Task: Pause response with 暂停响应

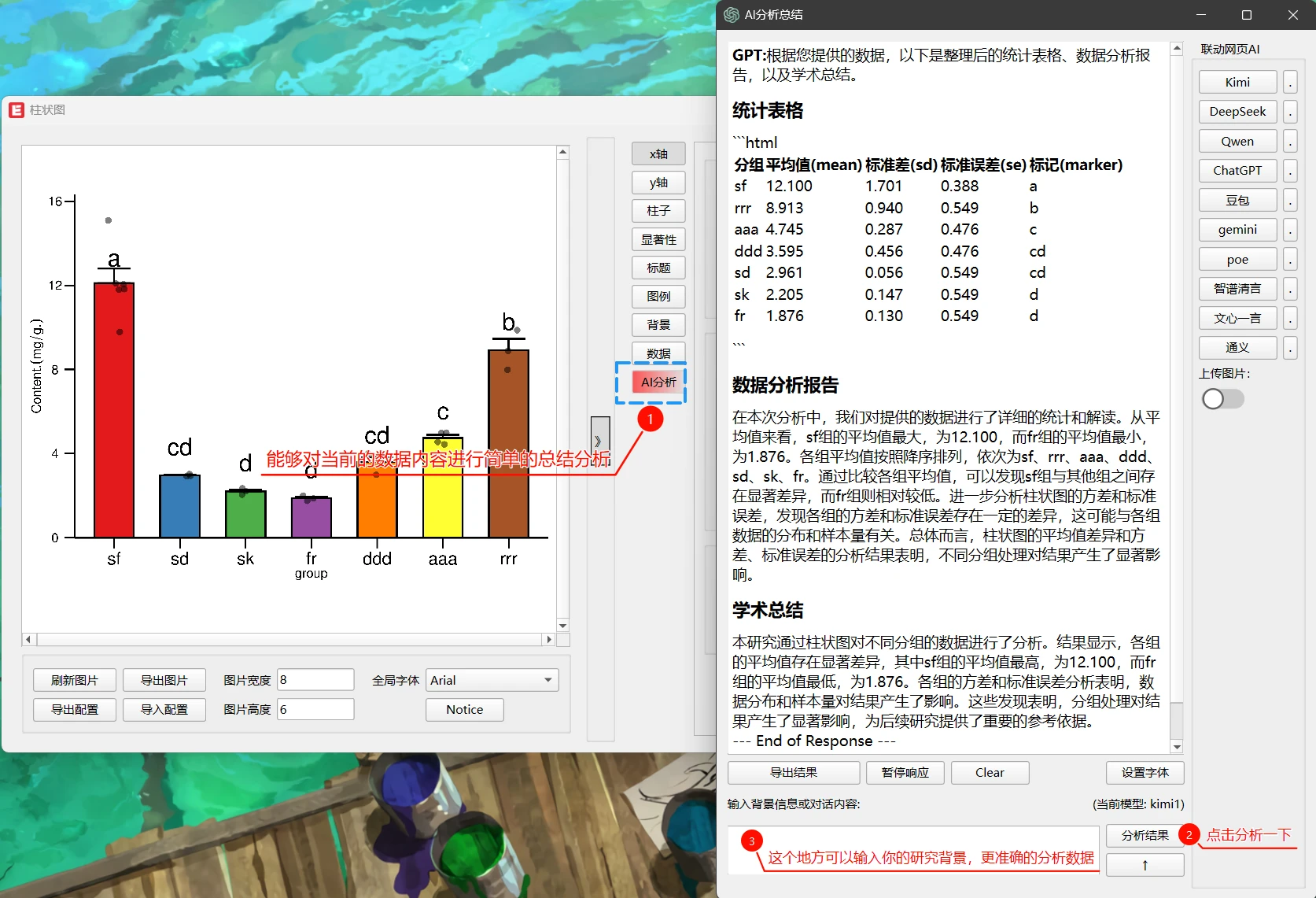Action: 905,773
